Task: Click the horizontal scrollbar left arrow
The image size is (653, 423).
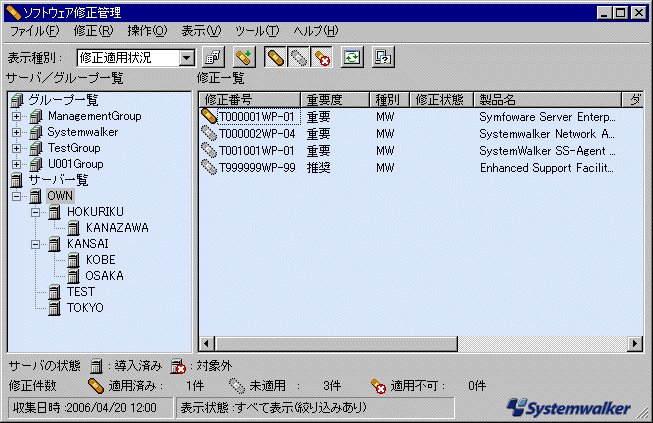Action: [207, 344]
